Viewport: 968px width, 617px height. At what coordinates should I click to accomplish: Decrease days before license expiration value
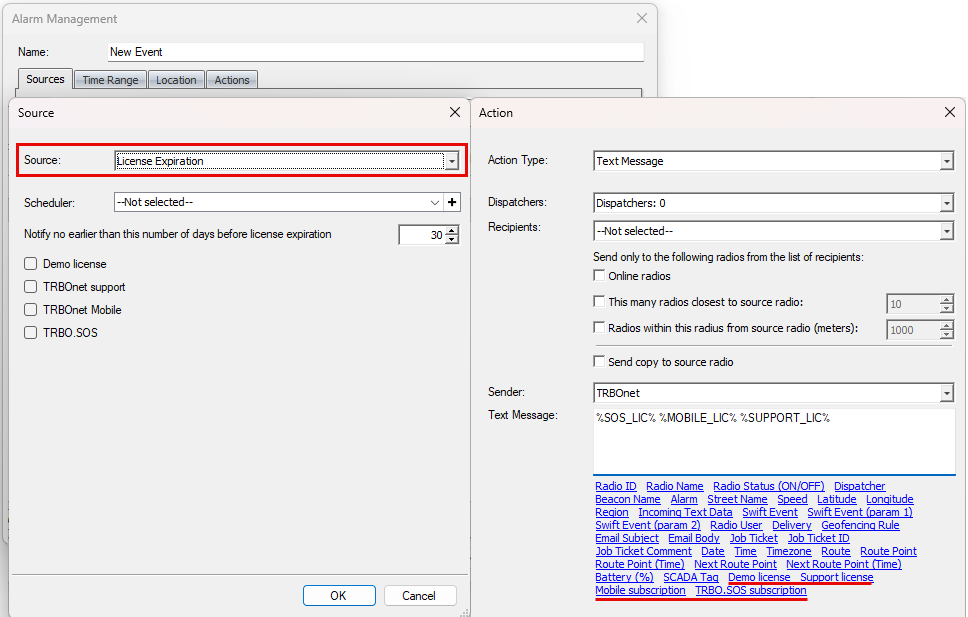452,240
